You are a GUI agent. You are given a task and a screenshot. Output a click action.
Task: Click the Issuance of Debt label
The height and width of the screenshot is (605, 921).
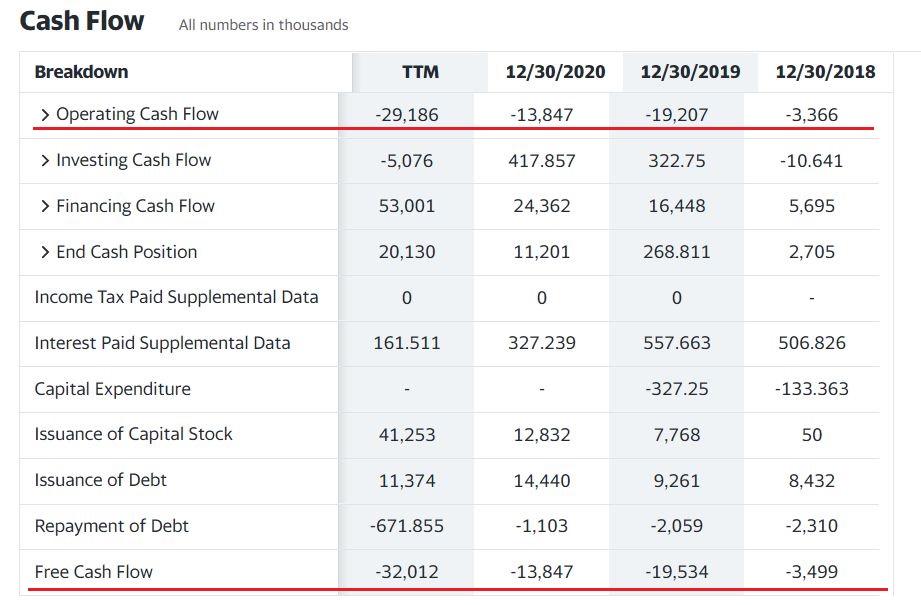100,480
